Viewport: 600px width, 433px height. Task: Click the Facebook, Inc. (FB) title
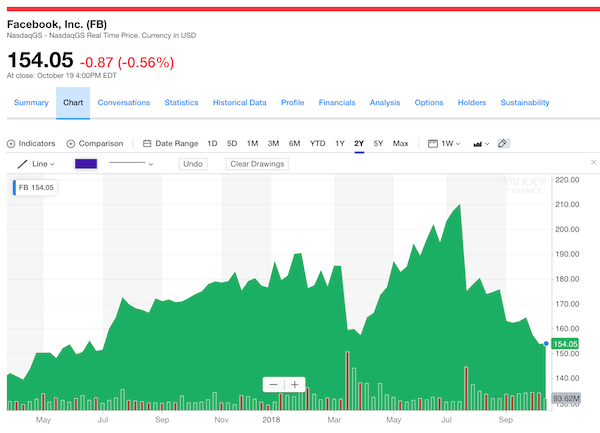click(57, 24)
